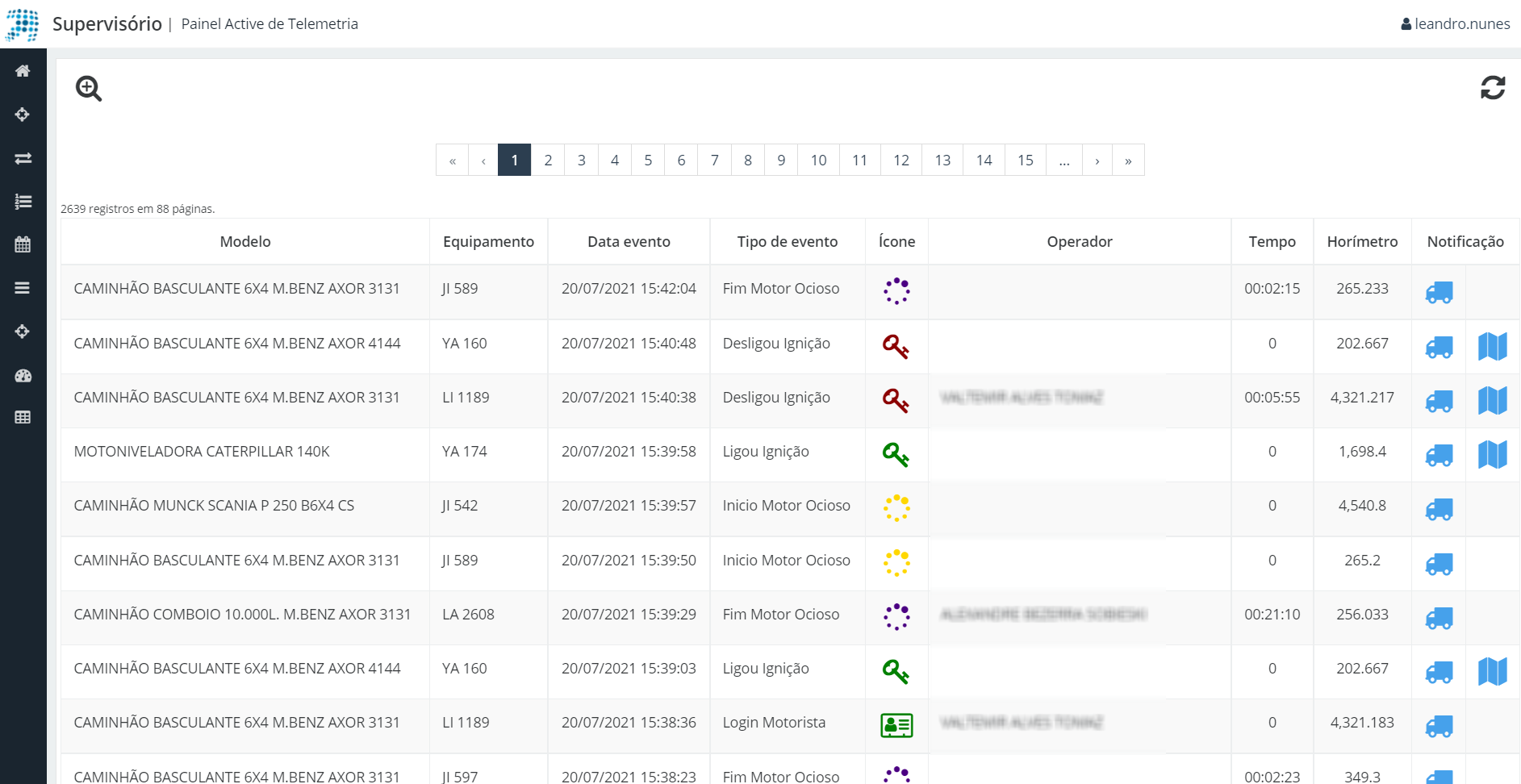The width and height of the screenshot is (1521, 784).
Task: Click the Horímetro column header
Action: click(1363, 242)
